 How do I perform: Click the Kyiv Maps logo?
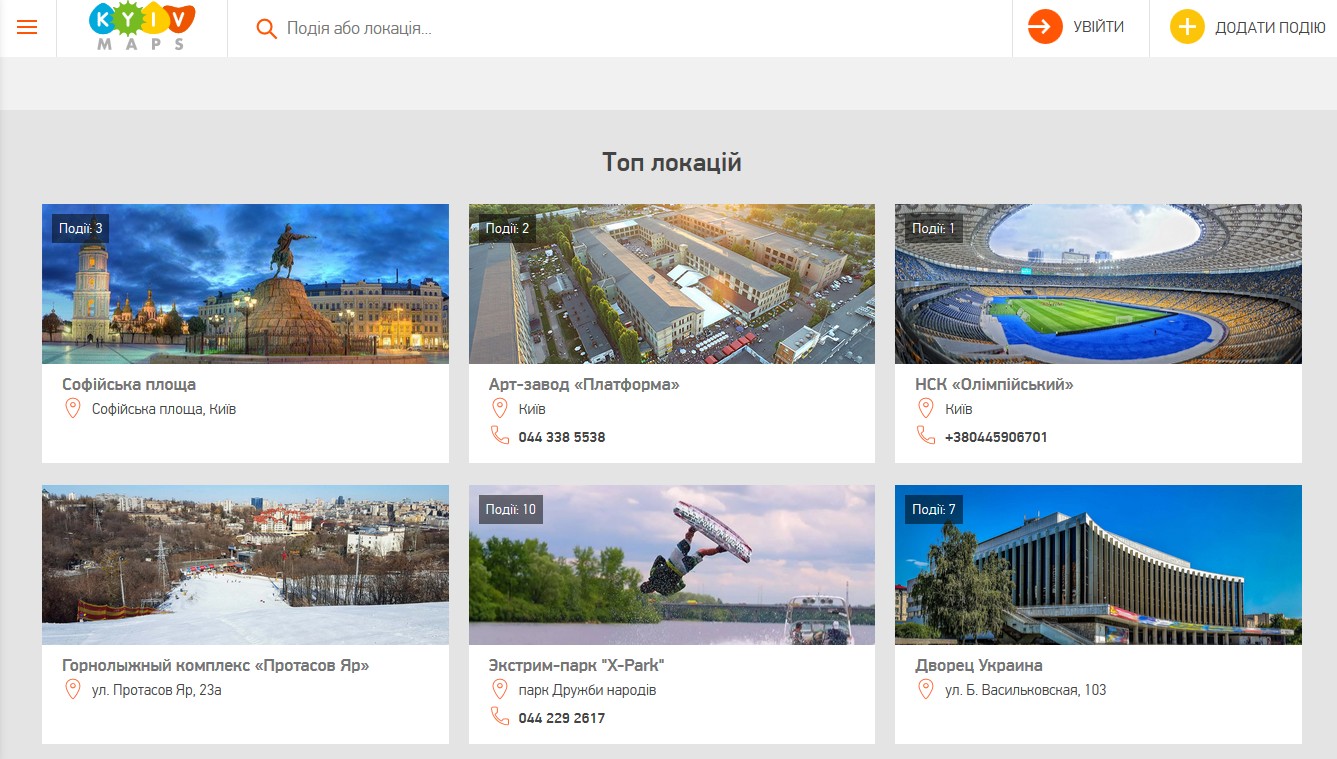point(141,27)
